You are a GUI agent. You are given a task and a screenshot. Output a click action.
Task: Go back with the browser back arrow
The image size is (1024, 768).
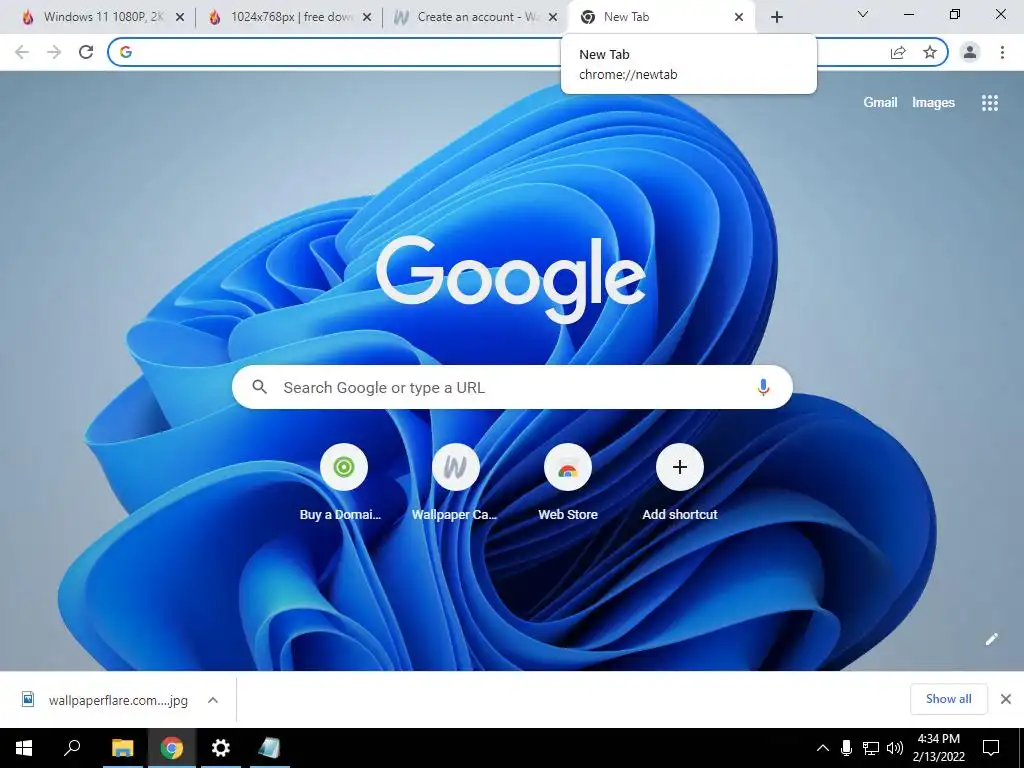22,52
